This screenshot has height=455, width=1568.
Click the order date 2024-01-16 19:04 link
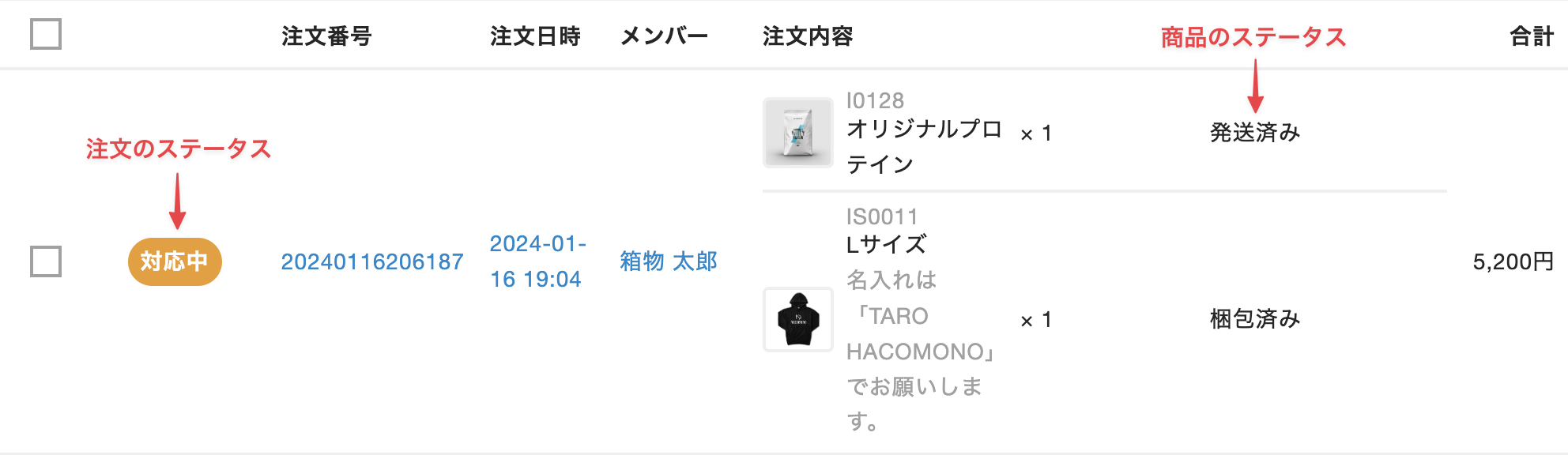pyautogui.click(x=537, y=261)
